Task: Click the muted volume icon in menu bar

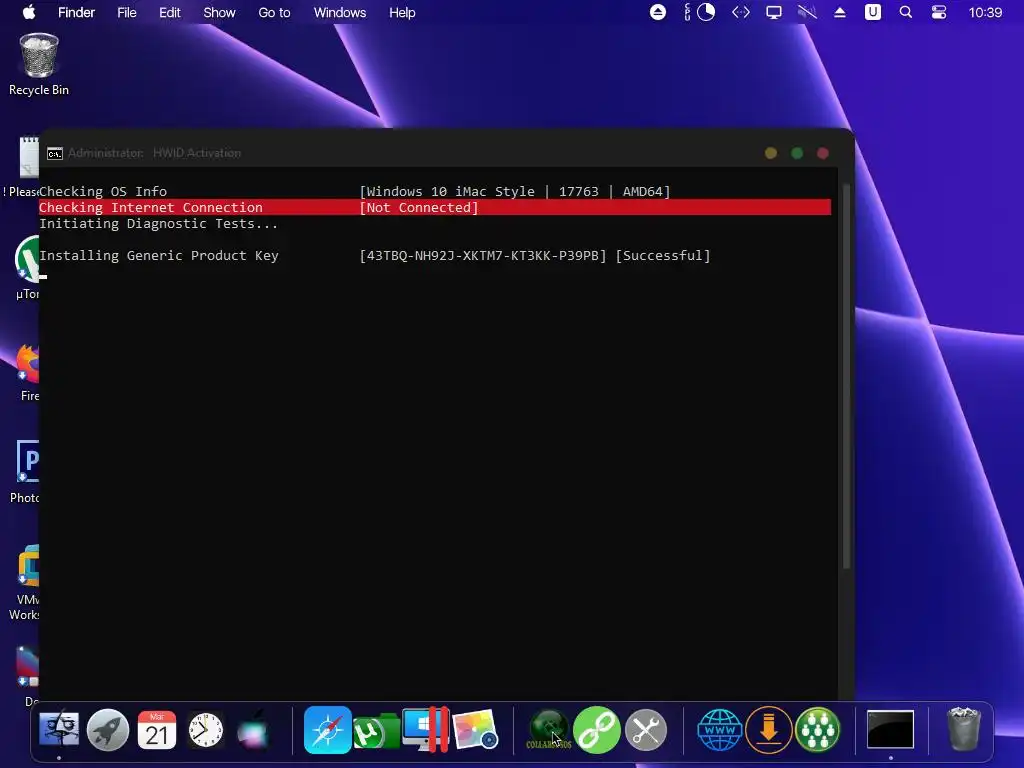Action: pos(807,12)
